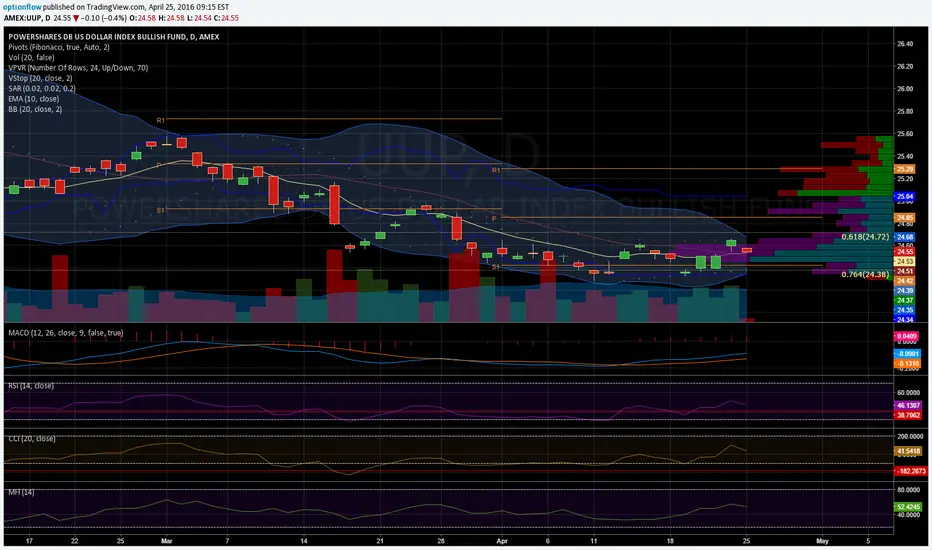Screen dimensions: 932x550
Task: Click the 41.5418 CCI value tag
Action: [908, 451]
